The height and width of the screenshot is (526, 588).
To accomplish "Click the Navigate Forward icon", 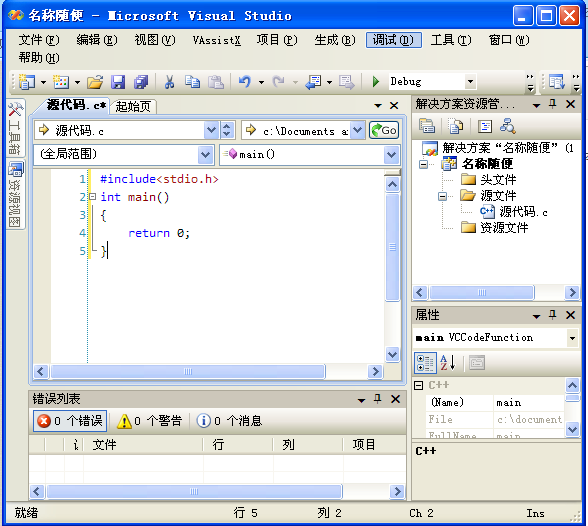I will coord(346,82).
